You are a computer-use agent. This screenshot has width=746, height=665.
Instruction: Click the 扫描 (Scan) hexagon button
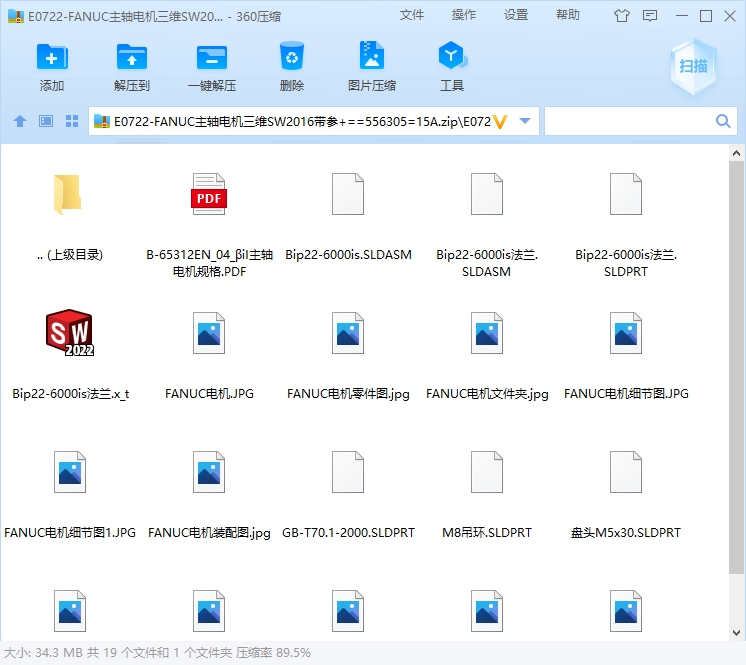[x=693, y=66]
